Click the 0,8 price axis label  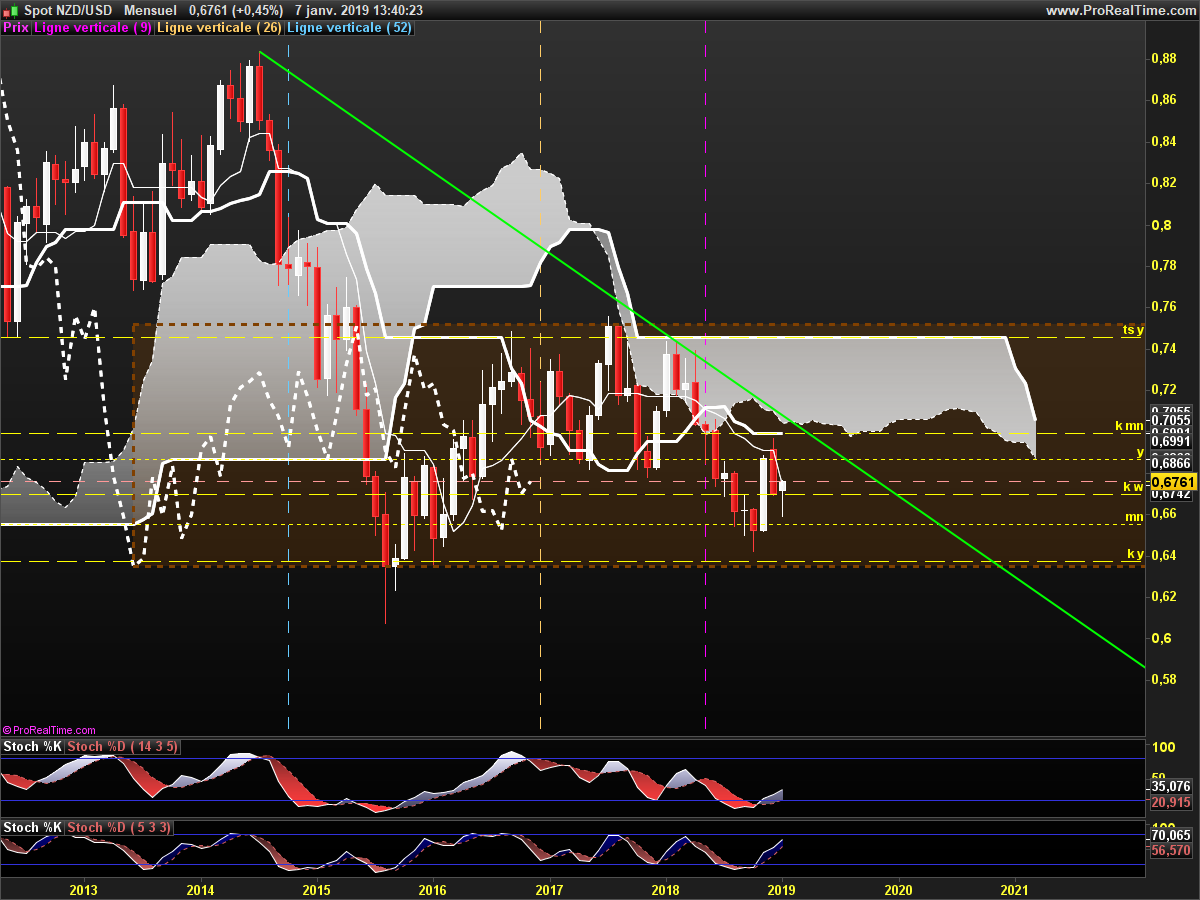[1159, 225]
